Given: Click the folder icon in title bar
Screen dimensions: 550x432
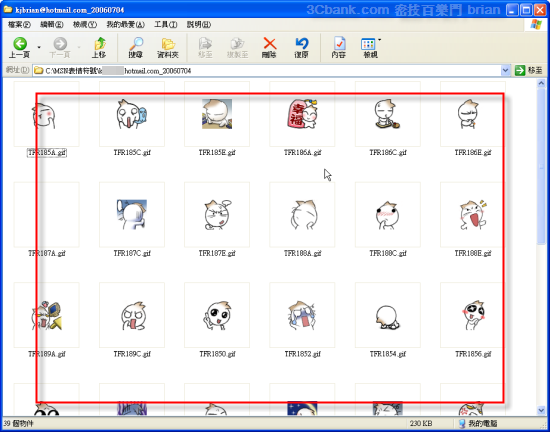Looking at the screenshot, I should click(x=8, y=9).
